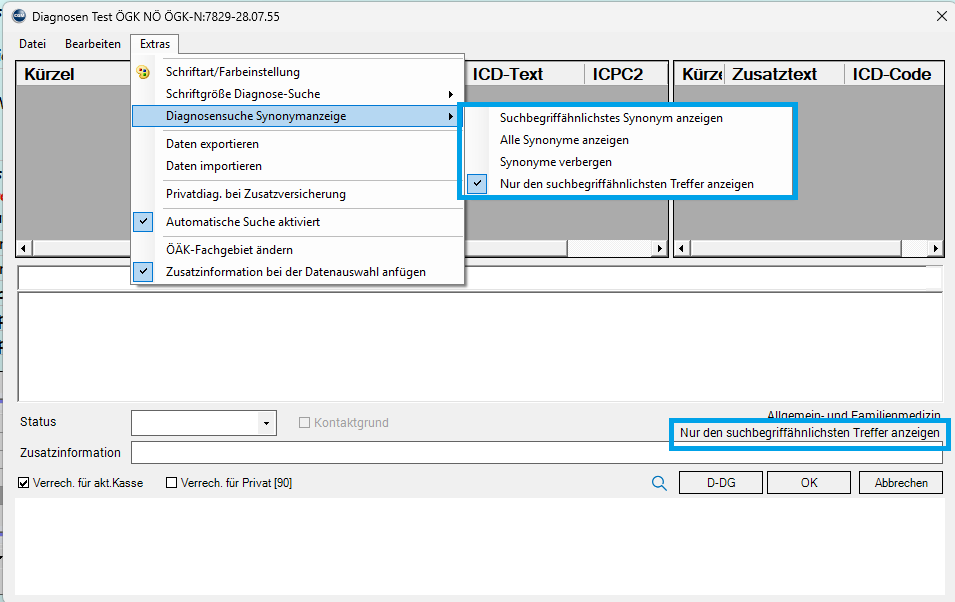Choose Synonyme verbergen option

(556, 162)
